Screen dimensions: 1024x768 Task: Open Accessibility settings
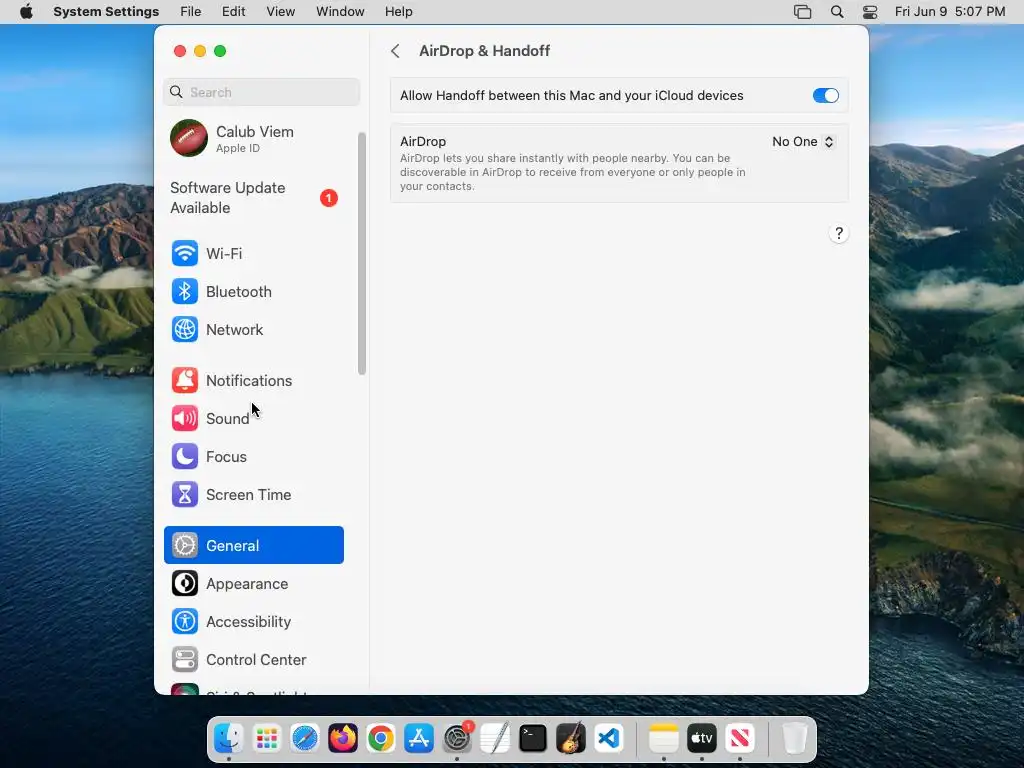click(253, 621)
